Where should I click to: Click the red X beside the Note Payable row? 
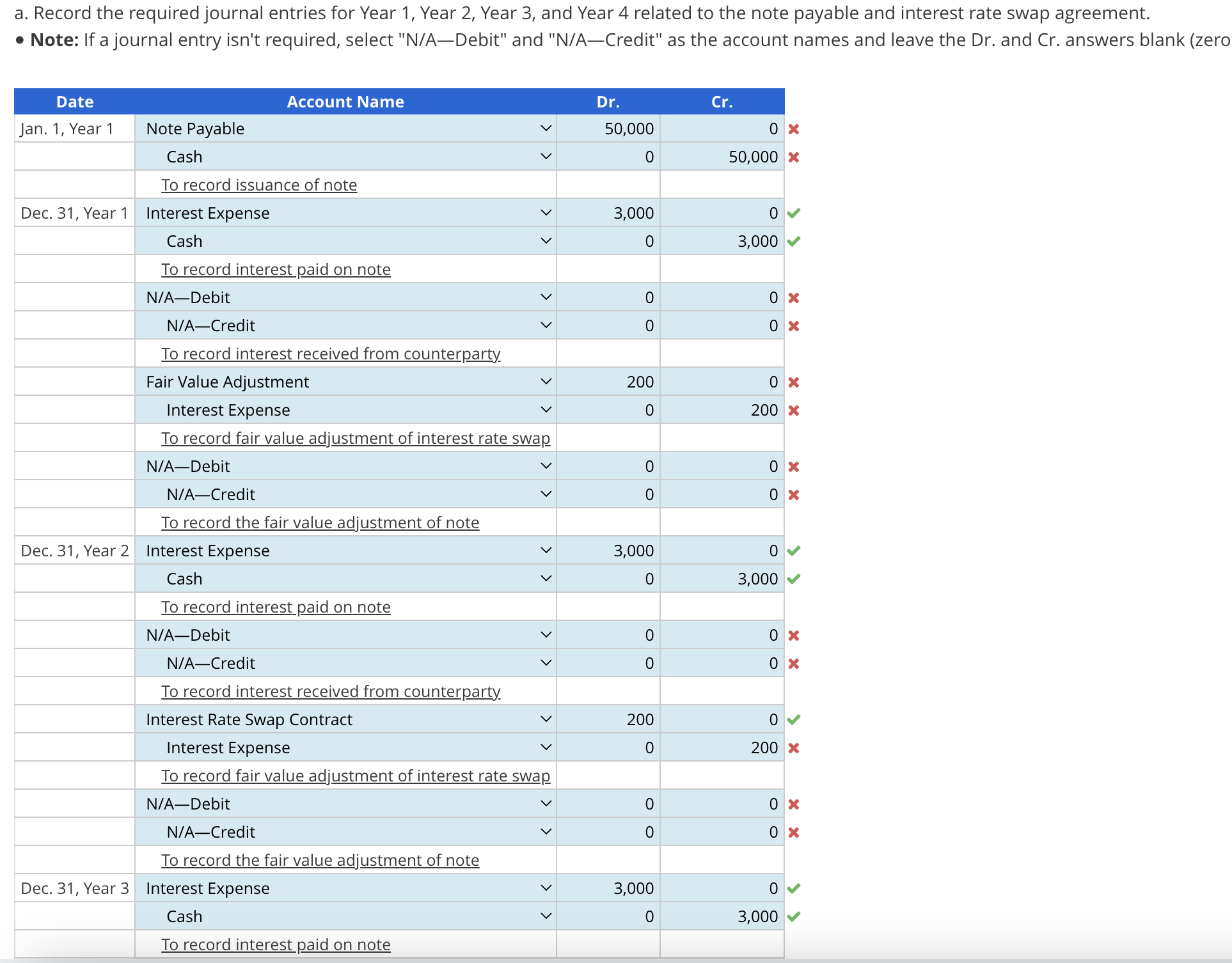794,129
